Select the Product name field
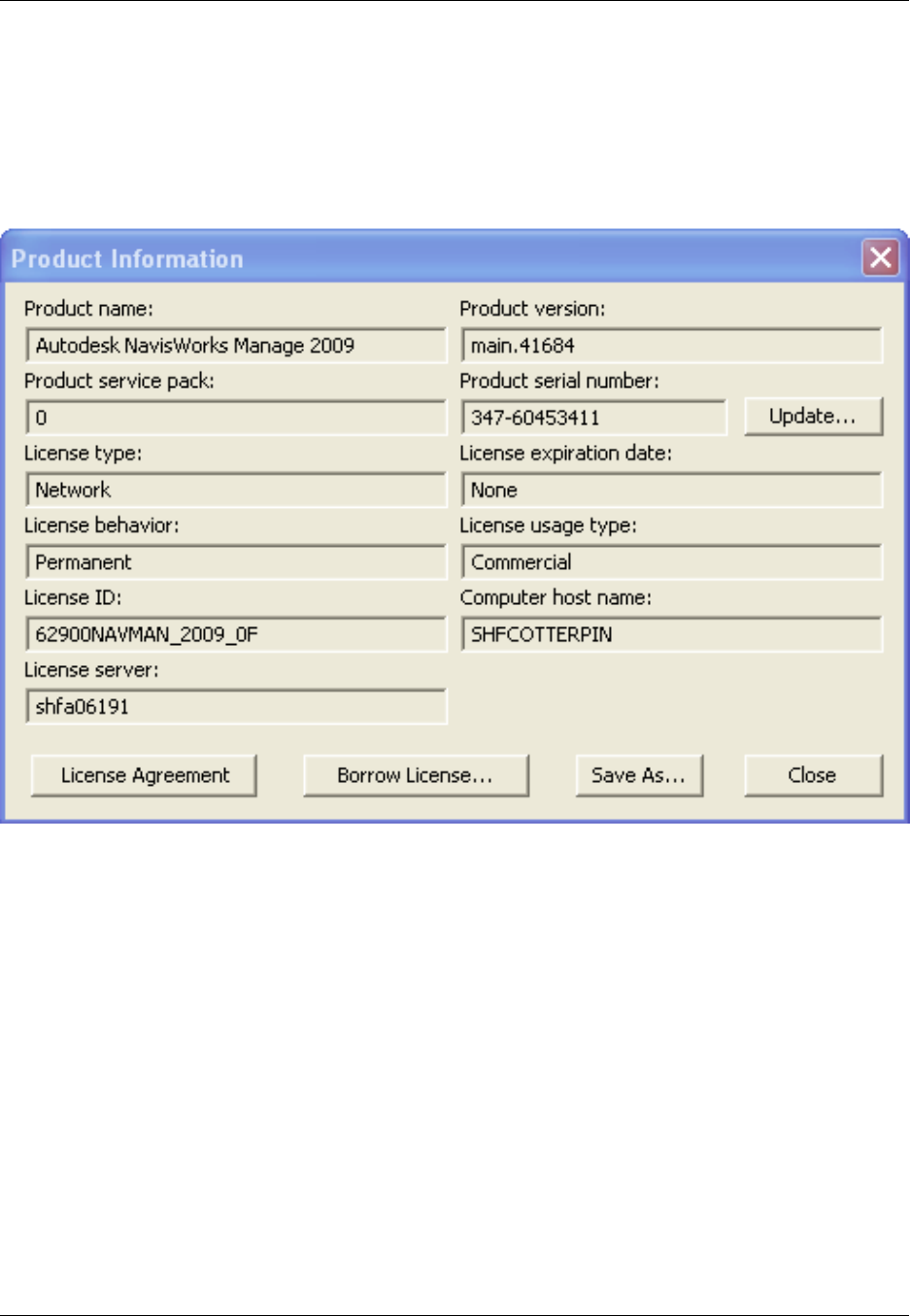This screenshot has height=1316, width=910. coord(236,345)
